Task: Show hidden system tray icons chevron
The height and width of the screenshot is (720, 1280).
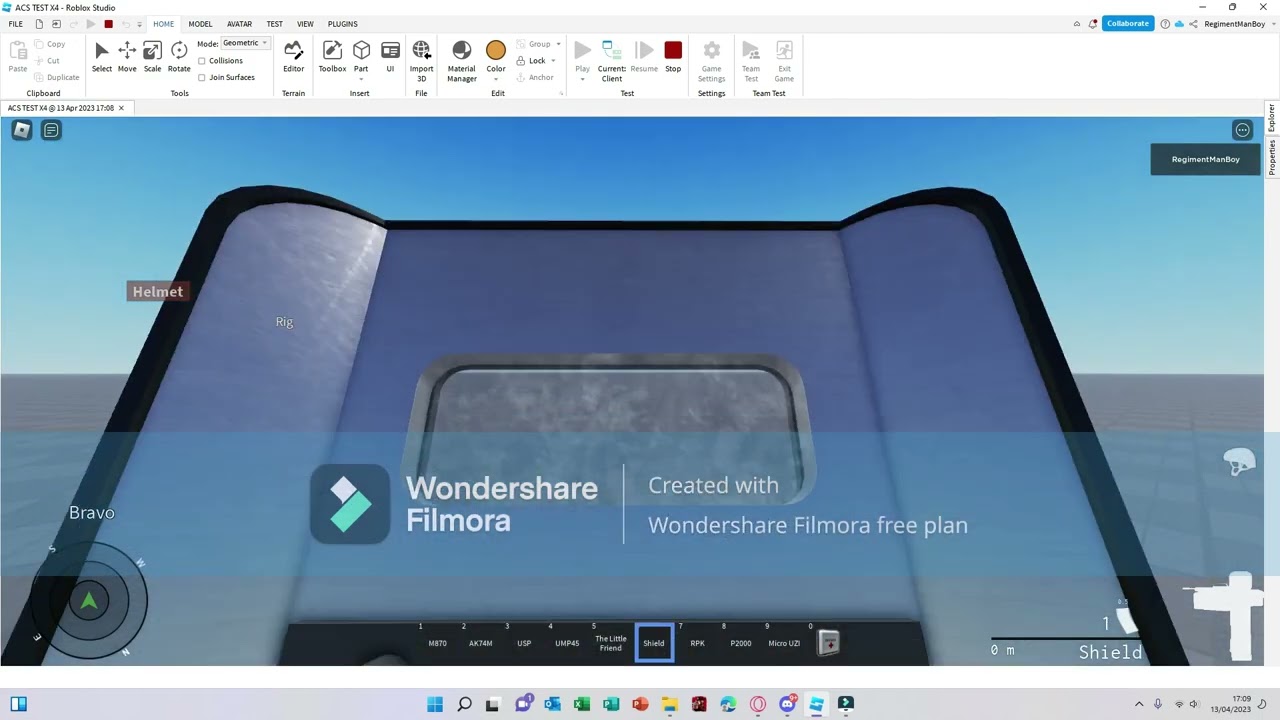Action: [1138, 704]
